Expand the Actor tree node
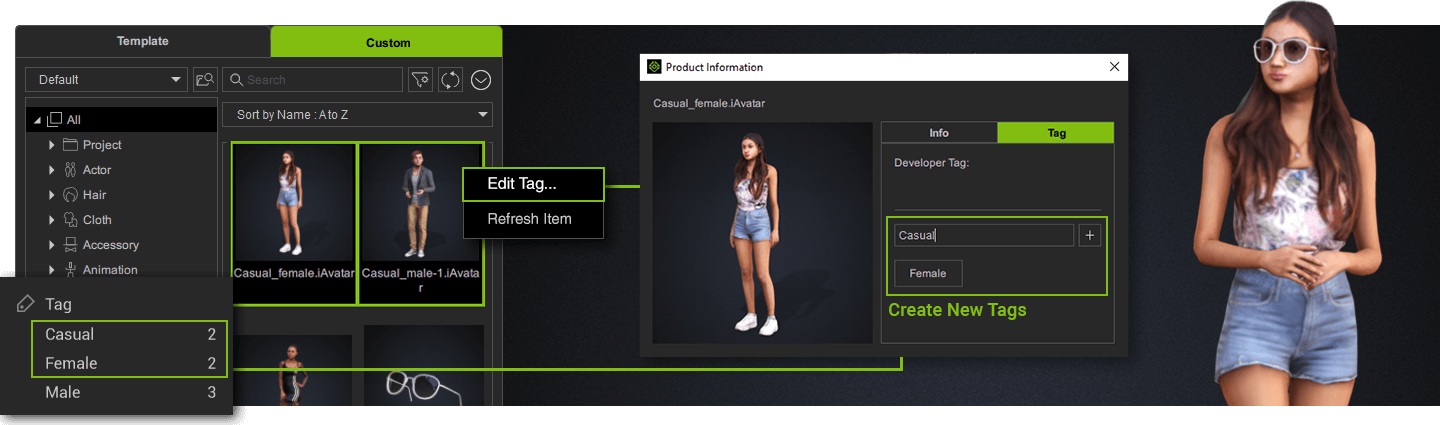 click(52, 170)
